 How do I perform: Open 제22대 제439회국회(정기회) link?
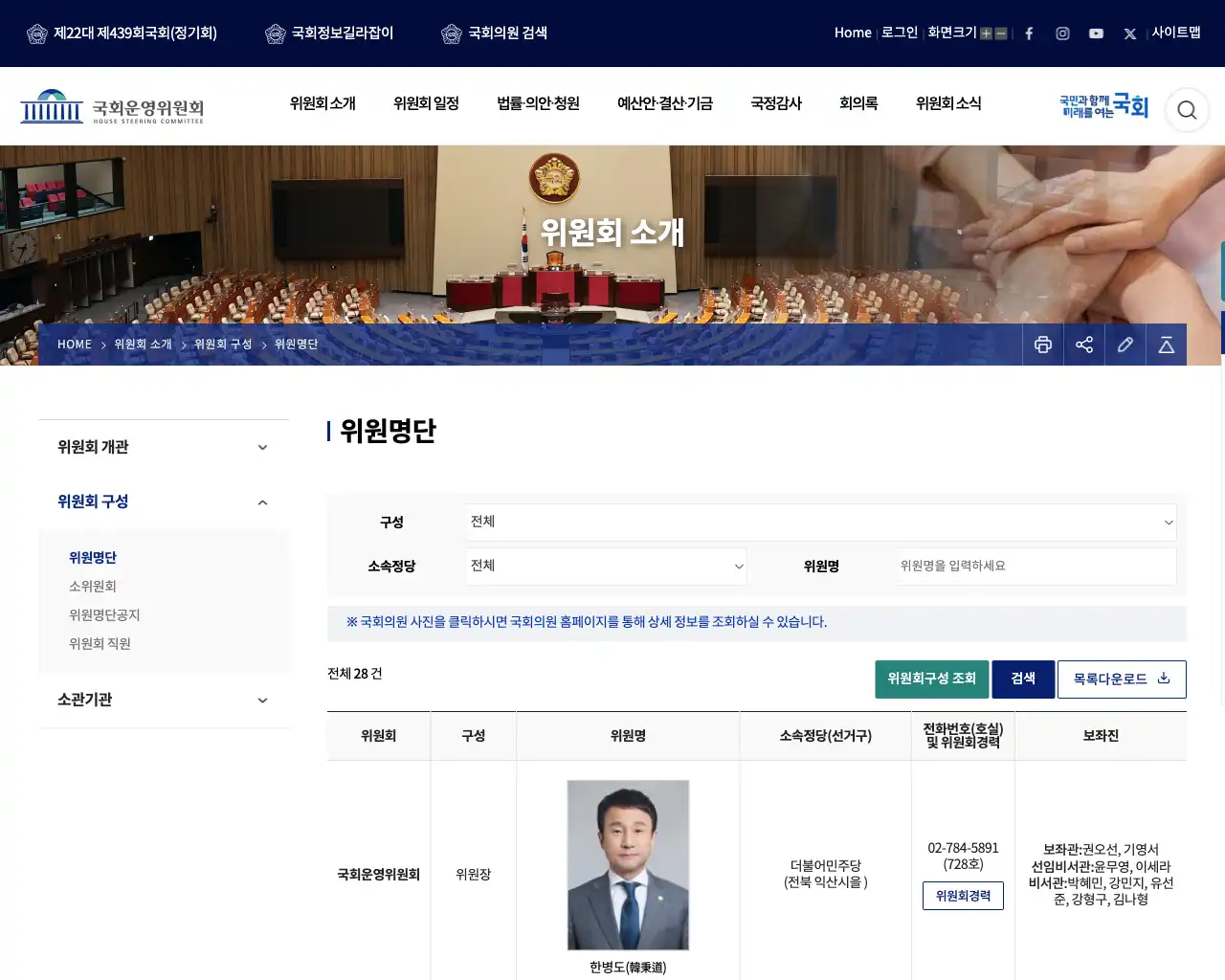(x=122, y=33)
